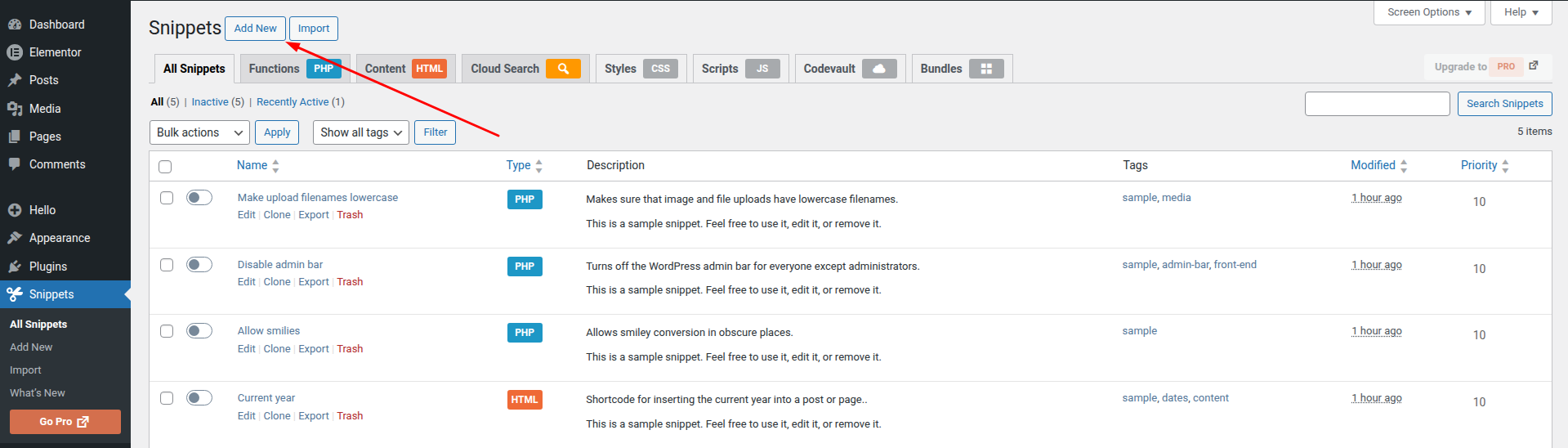The width and height of the screenshot is (1568, 448).
Task: Click the Search Snippets button
Action: 1504,104
